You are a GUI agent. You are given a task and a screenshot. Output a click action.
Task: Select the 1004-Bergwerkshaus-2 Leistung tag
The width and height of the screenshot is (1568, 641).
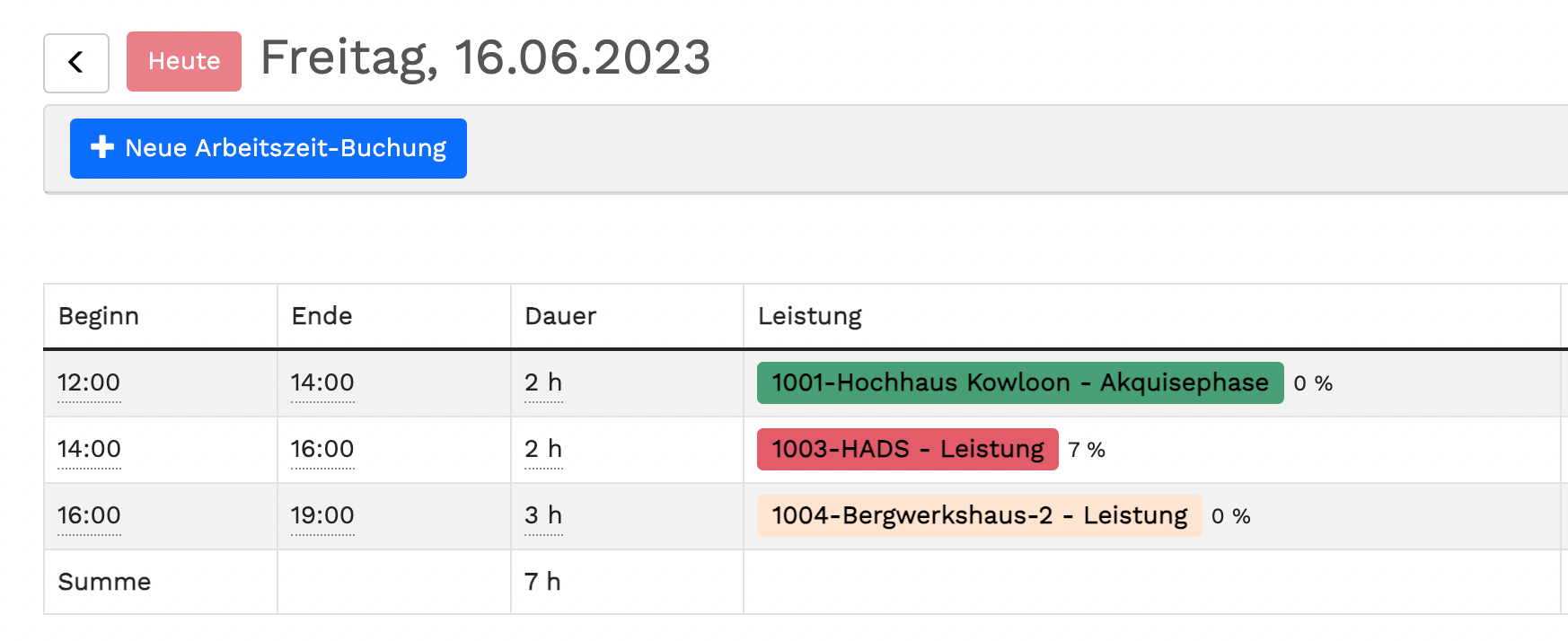pos(979,516)
